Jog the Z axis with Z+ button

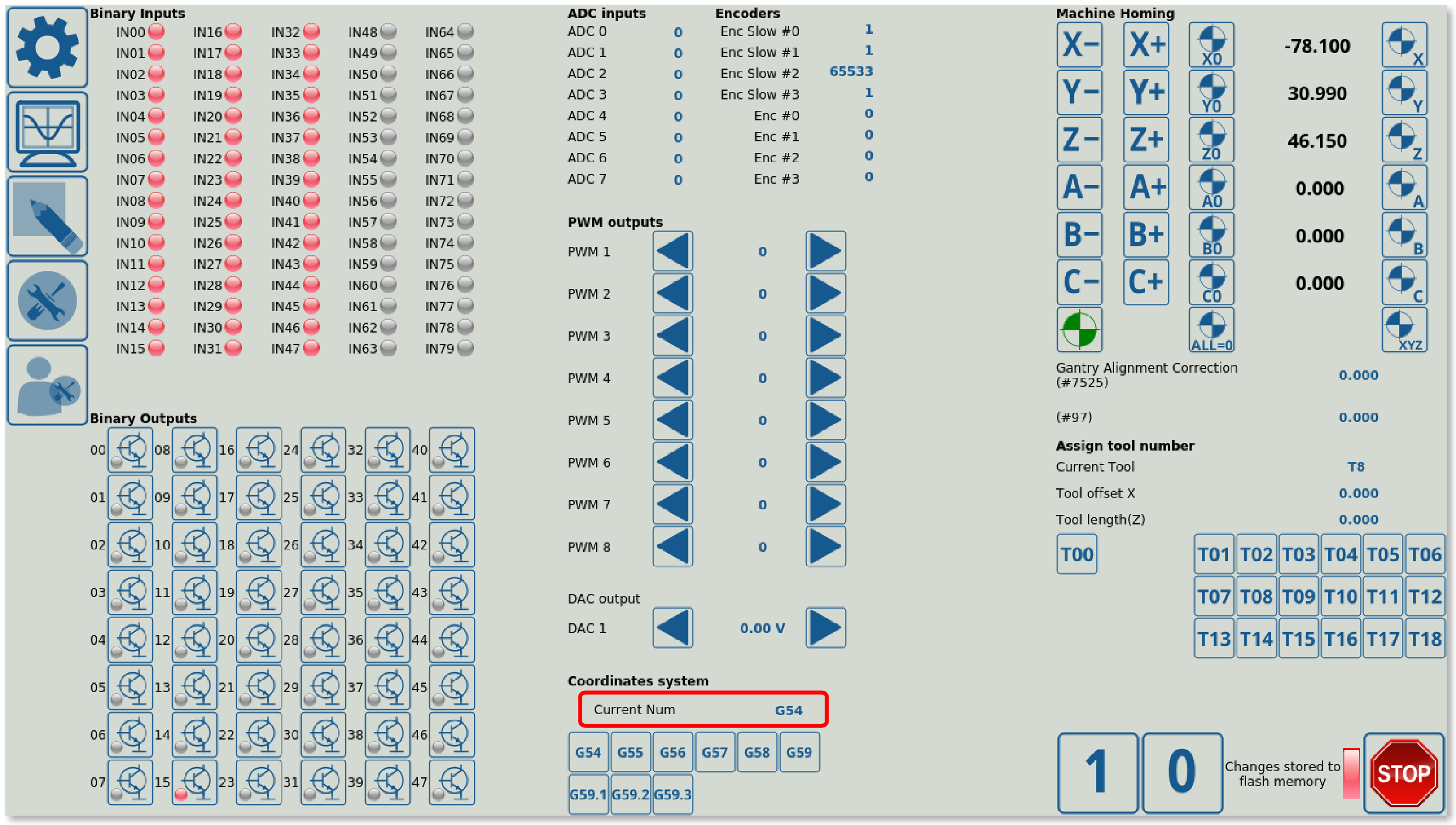(1146, 140)
